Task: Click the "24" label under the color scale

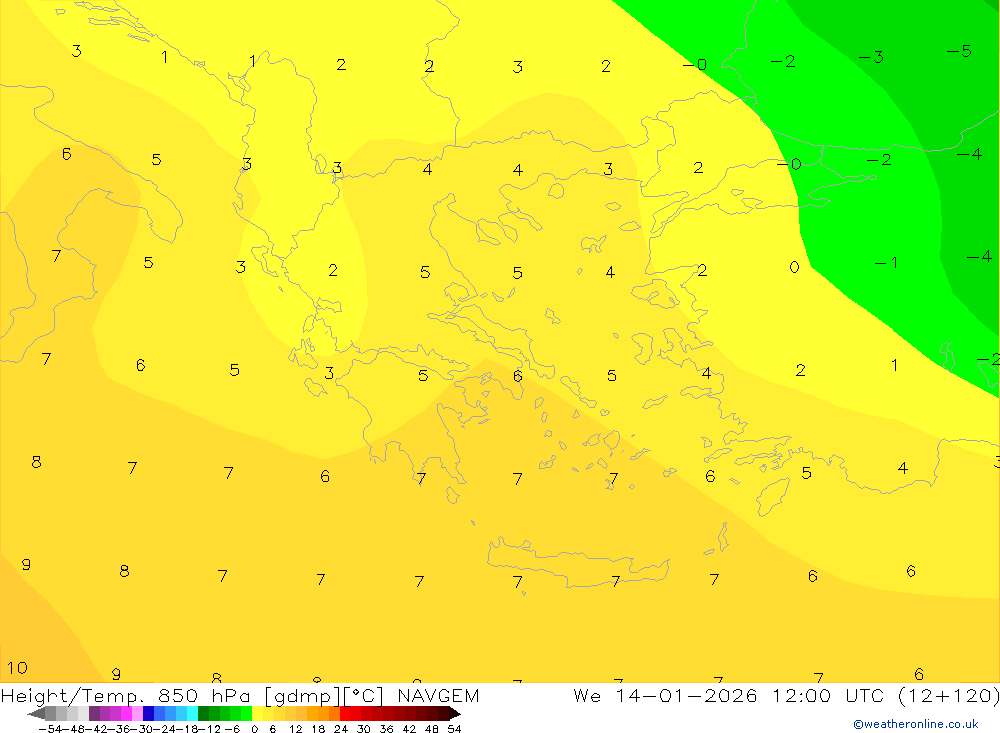Action: click(x=341, y=729)
